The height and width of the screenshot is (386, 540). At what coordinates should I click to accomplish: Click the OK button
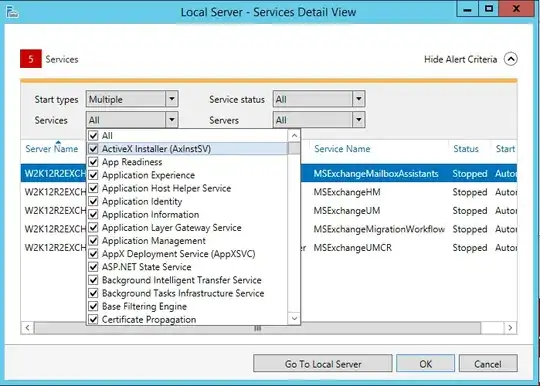click(x=425, y=364)
